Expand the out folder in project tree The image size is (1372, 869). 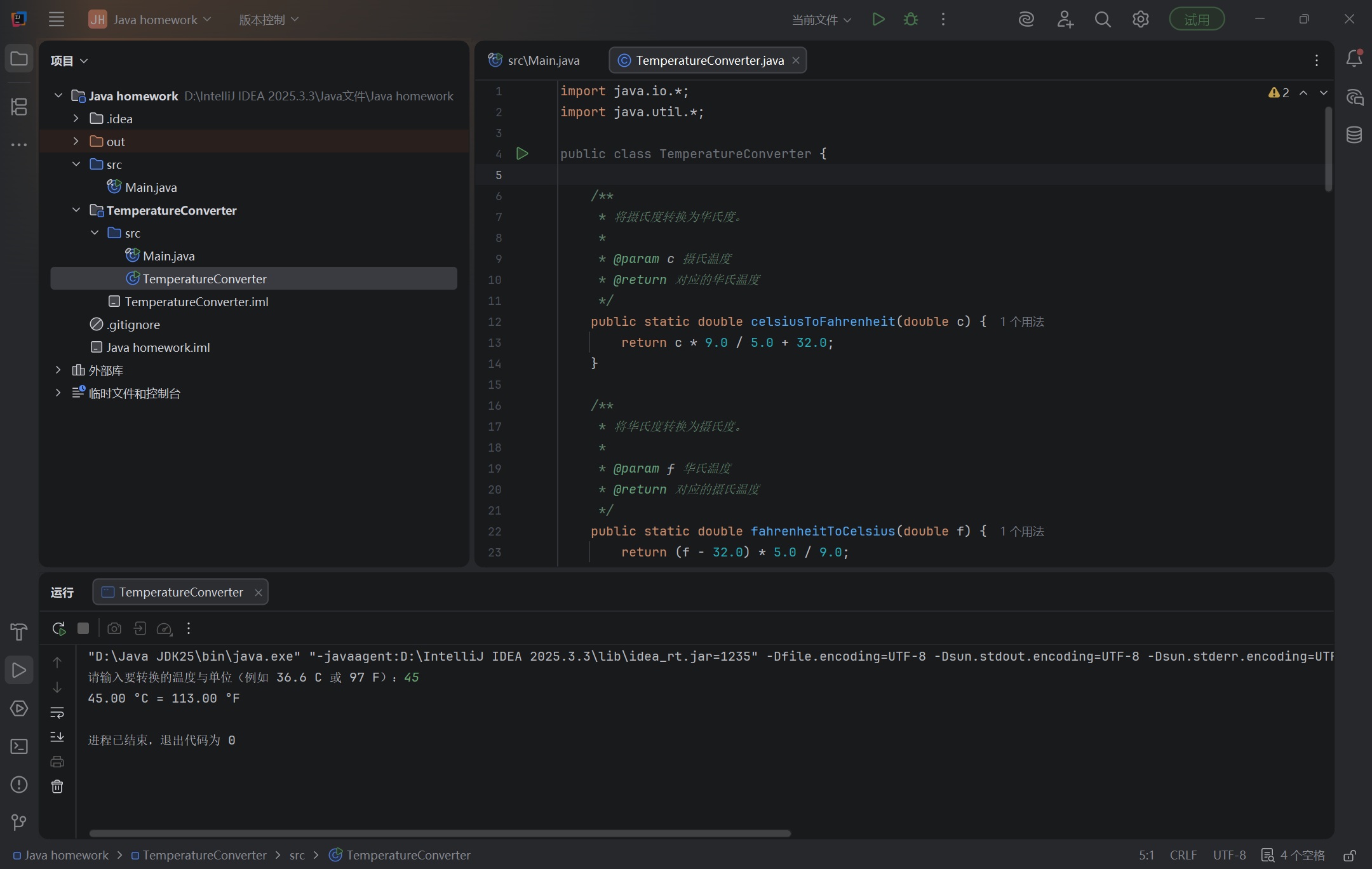point(76,141)
